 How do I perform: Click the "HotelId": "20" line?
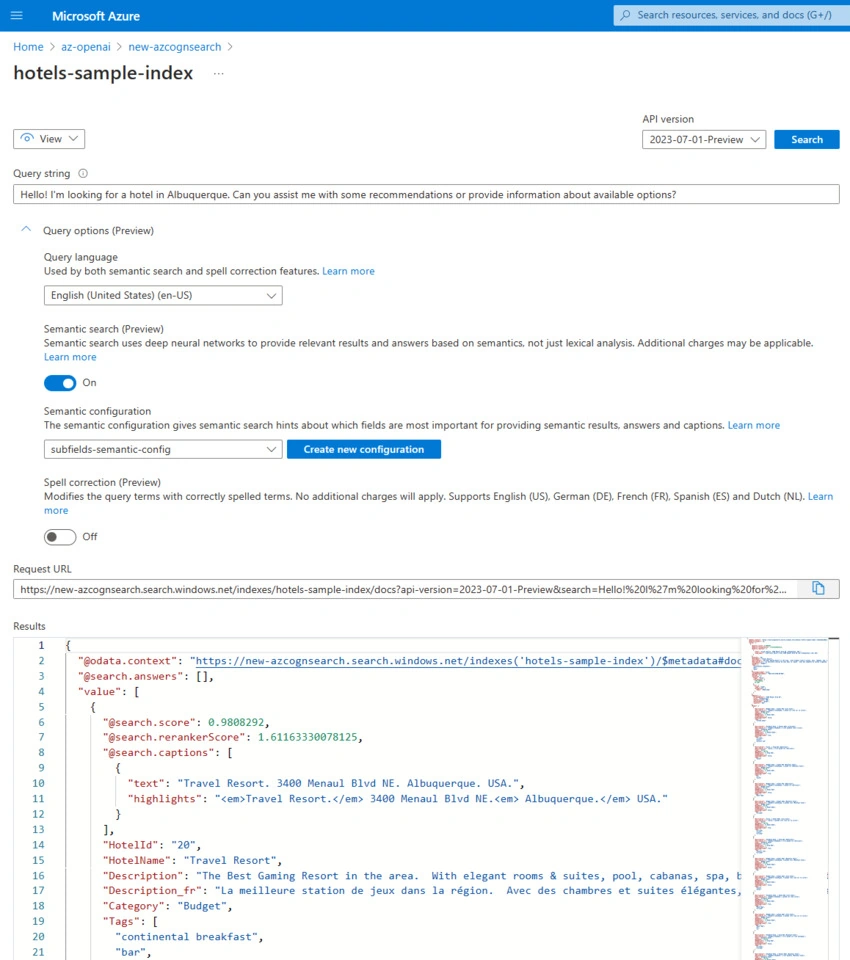pyautogui.click(x=152, y=845)
